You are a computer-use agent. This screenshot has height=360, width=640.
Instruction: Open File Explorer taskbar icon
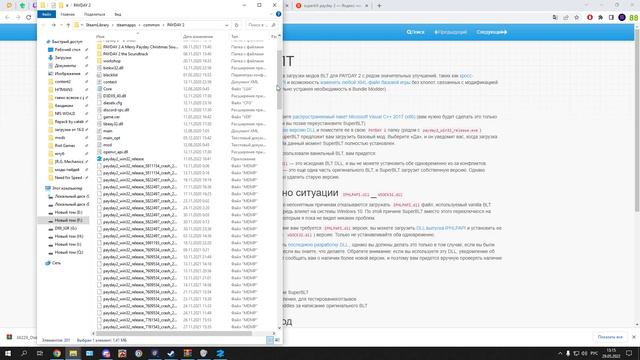[x=73, y=353]
